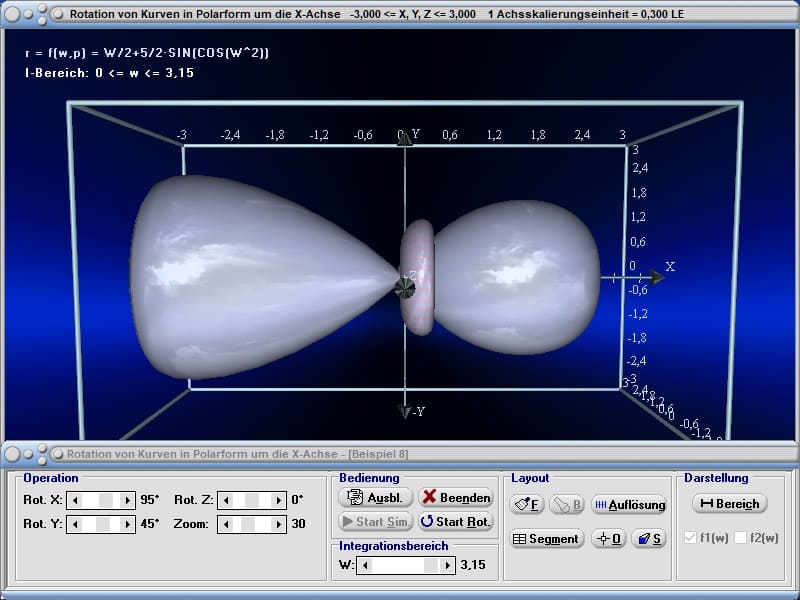Click left arrow of Rot. Z scrollbar
The height and width of the screenshot is (600, 800).
pyautogui.click(x=225, y=500)
